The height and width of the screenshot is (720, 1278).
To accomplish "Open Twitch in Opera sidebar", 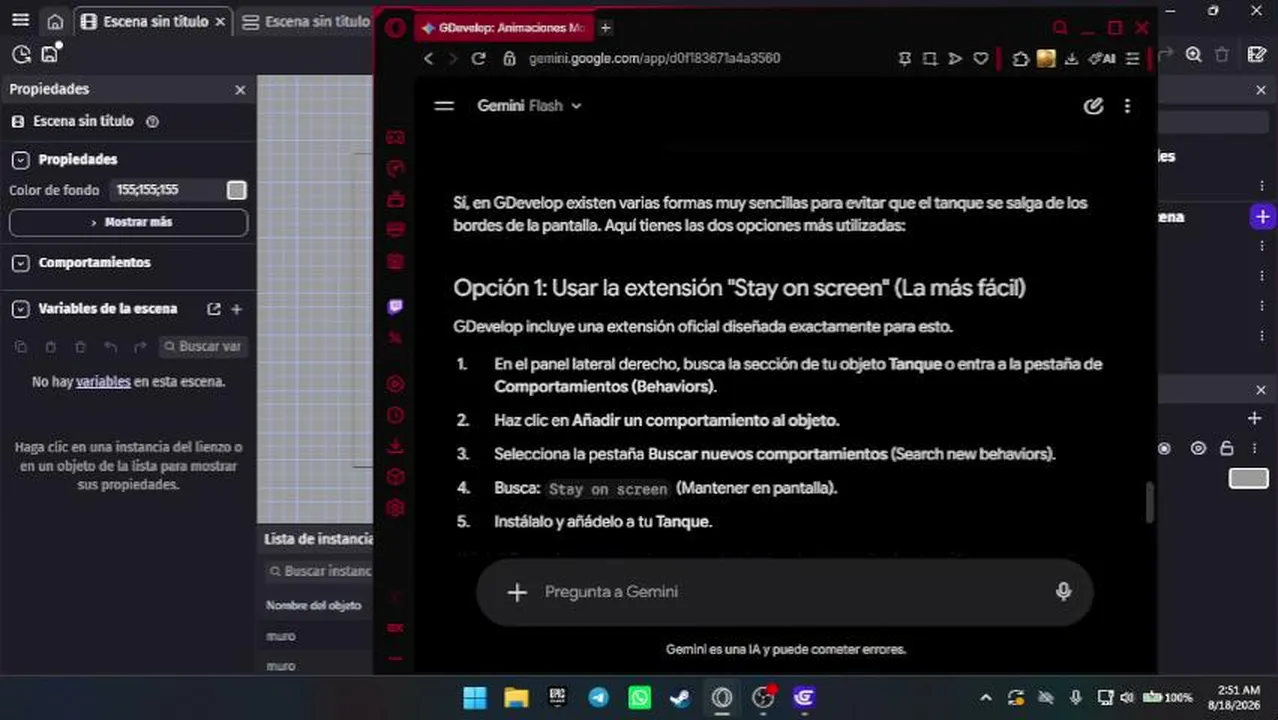I will pos(395,307).
